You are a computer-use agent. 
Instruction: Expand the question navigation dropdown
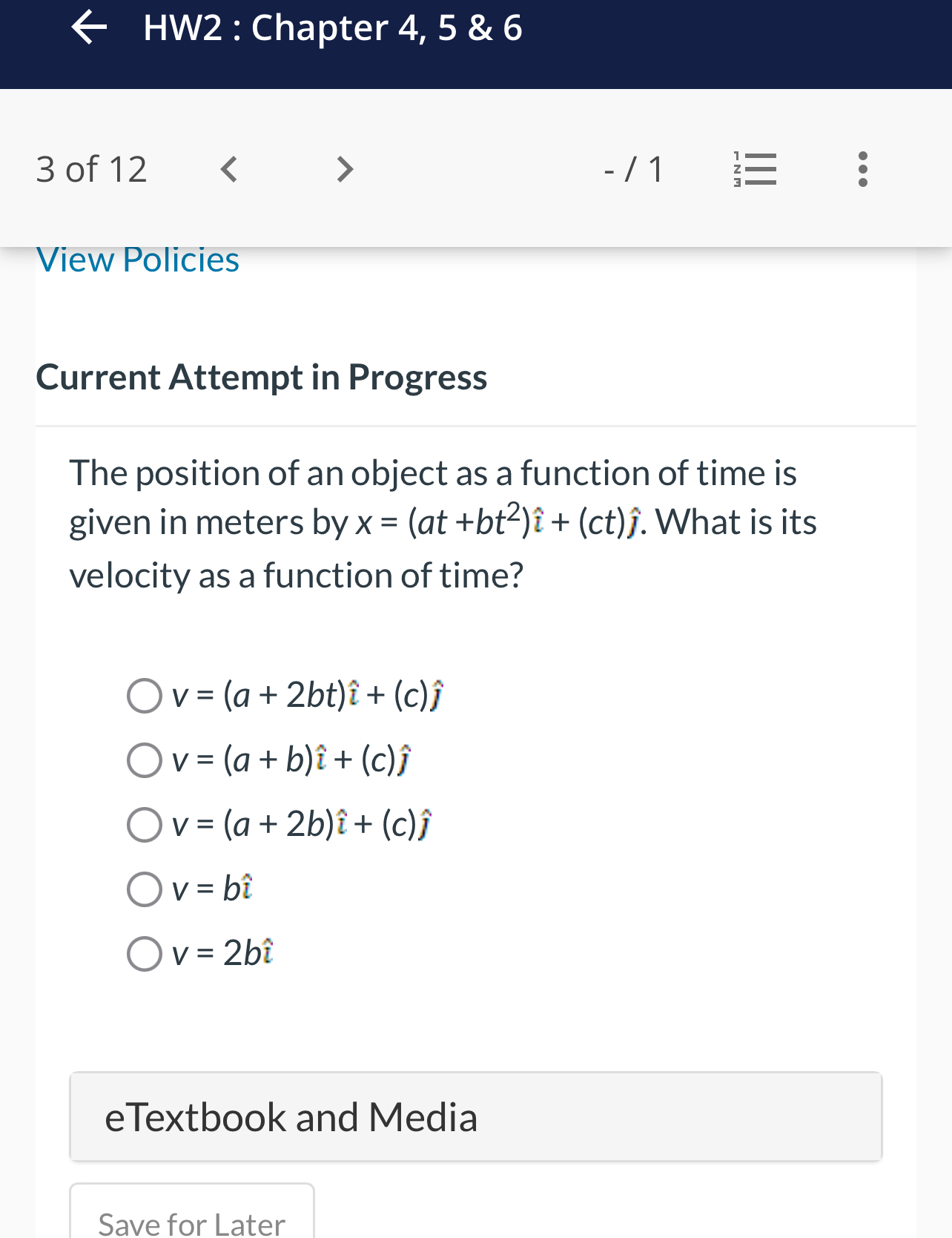pos(754,168)
